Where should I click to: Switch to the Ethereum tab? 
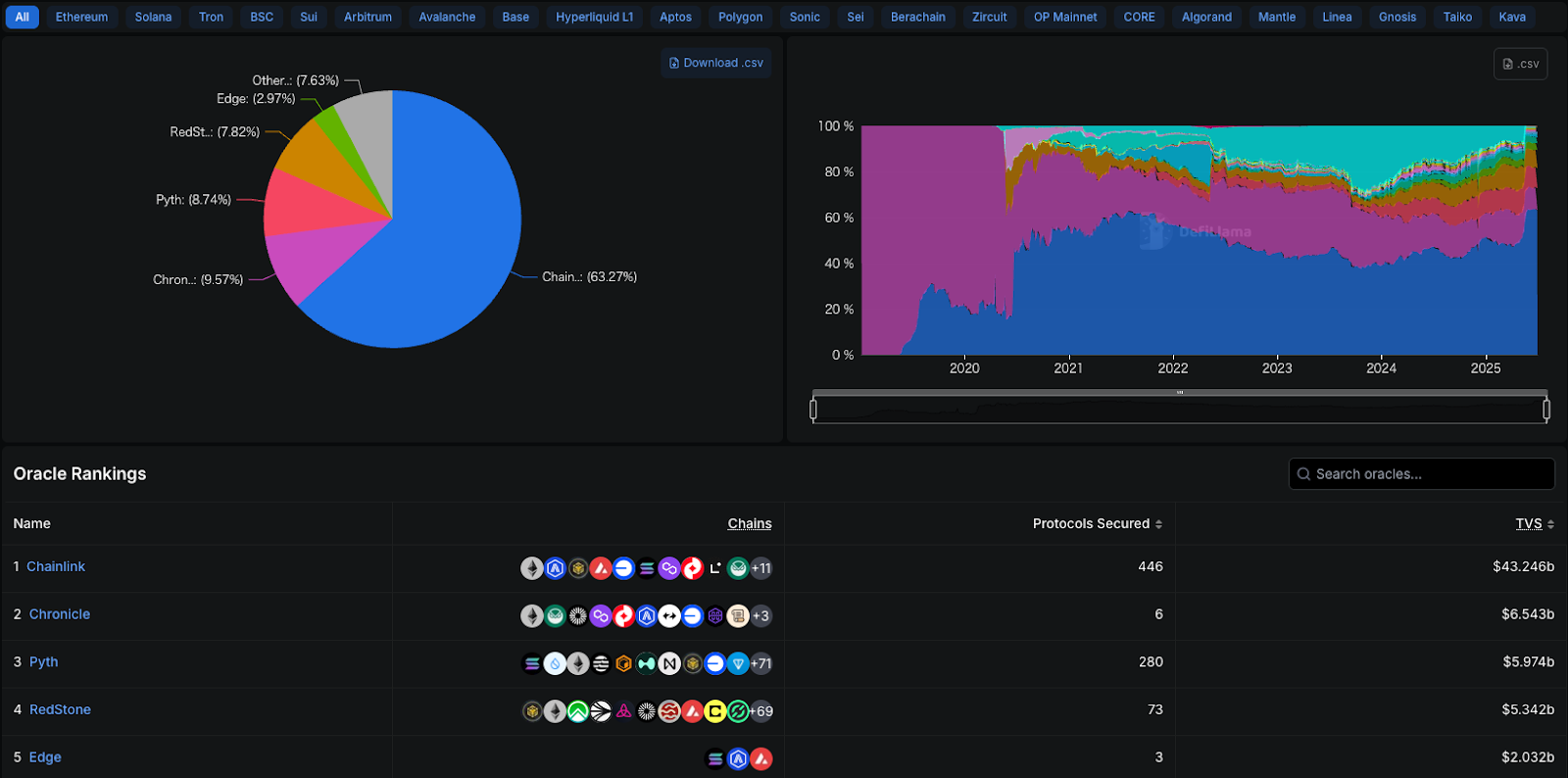[x=81, y=17]
